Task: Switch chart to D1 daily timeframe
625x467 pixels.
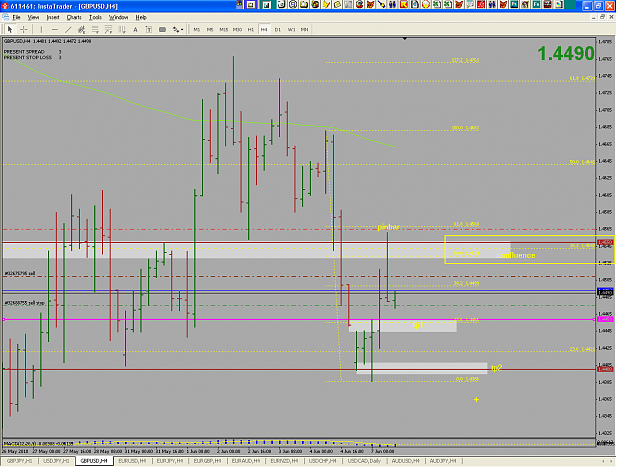Action: click(278, 29)
